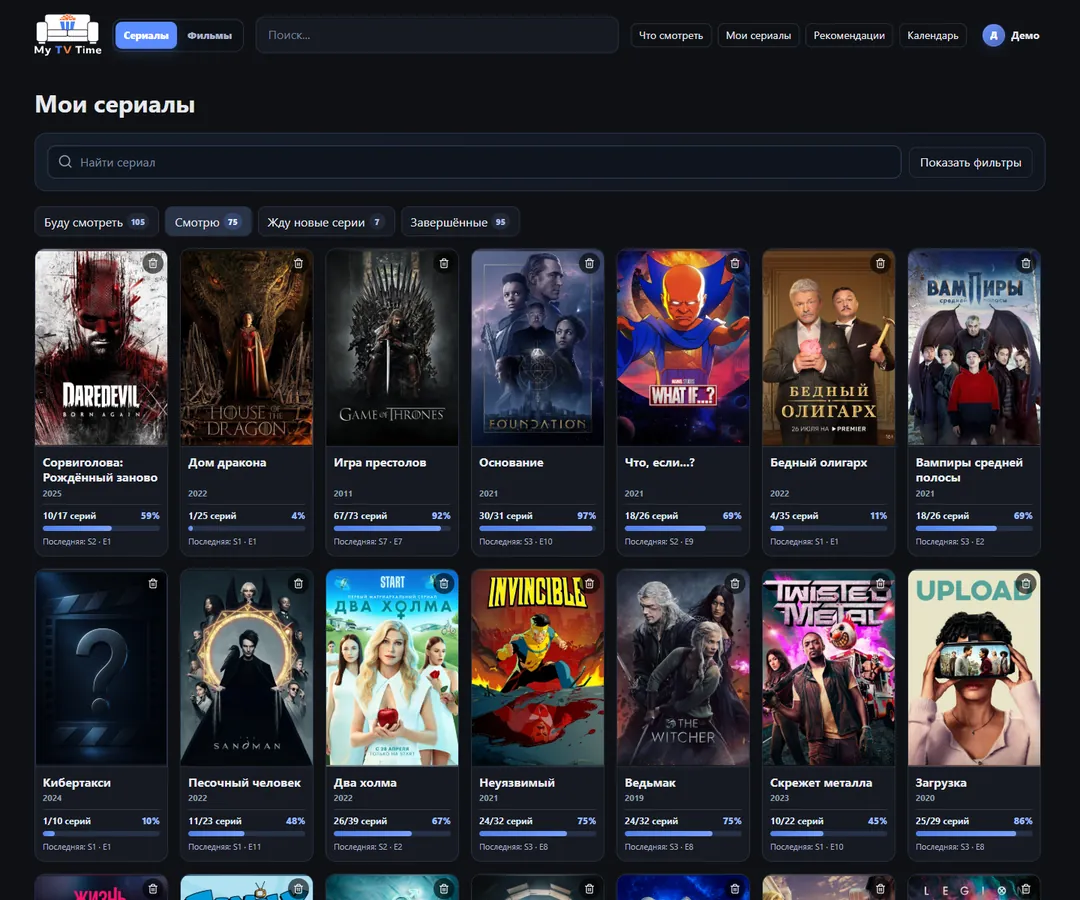This screenshot has width=1080, height=900.
Task: Delete Вампиры средней полосы via trash icon
Action: [x=1026, y=263]
